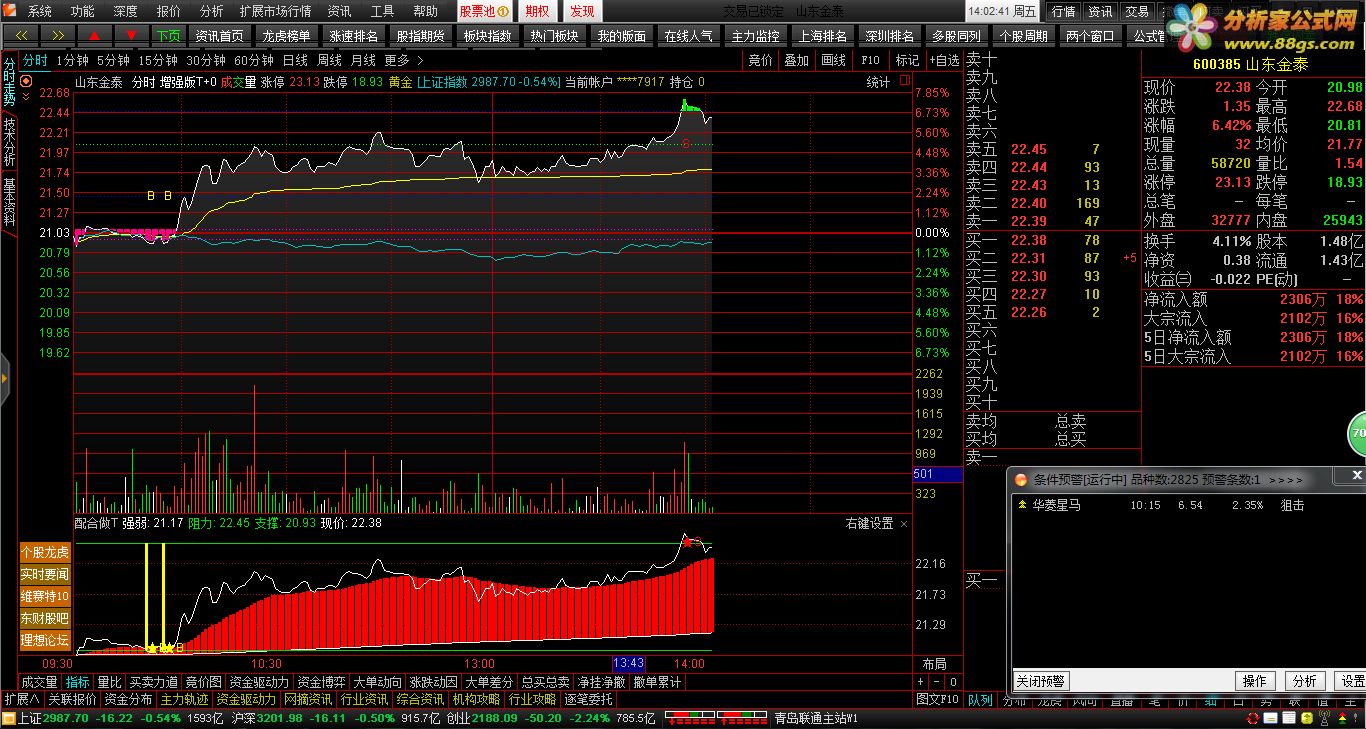The height and width of the screenshot is (729, 1366).
Task: Open 深圳排名 Shenzhen ranking
Action: tap(889, 35)
